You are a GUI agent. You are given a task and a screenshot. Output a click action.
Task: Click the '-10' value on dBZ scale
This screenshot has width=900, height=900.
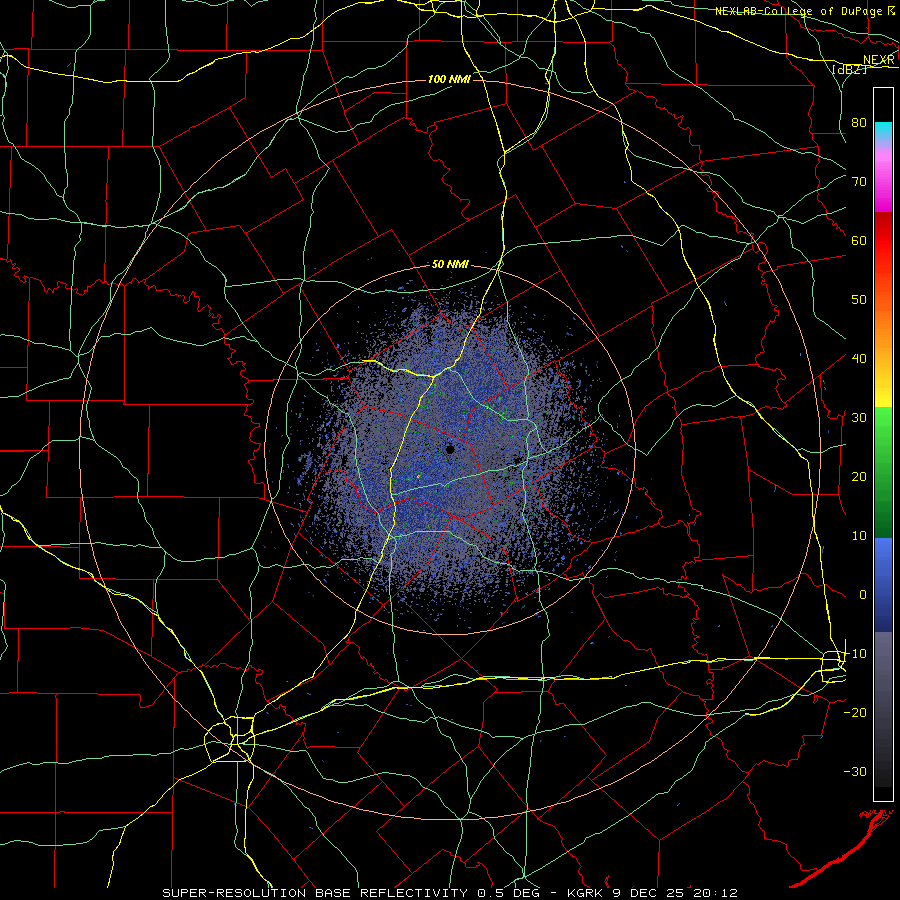(855, 654)
